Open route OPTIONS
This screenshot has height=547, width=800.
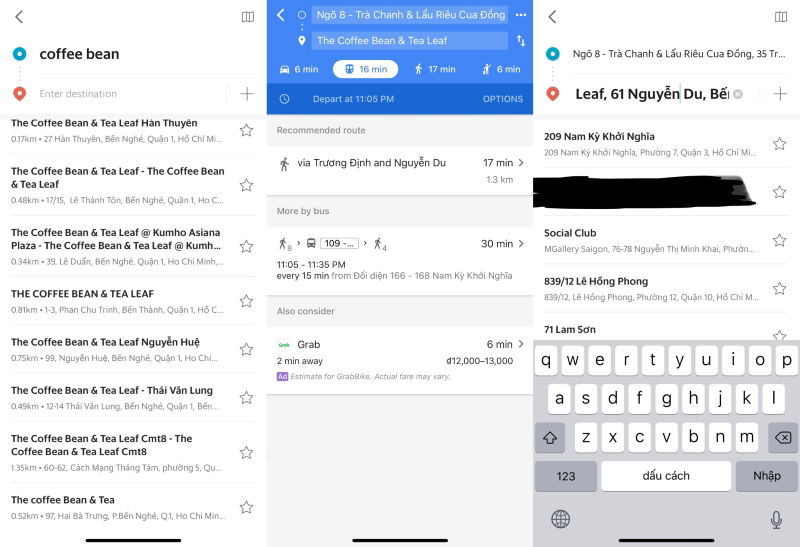pyautogui.click(x=503, y=99)
